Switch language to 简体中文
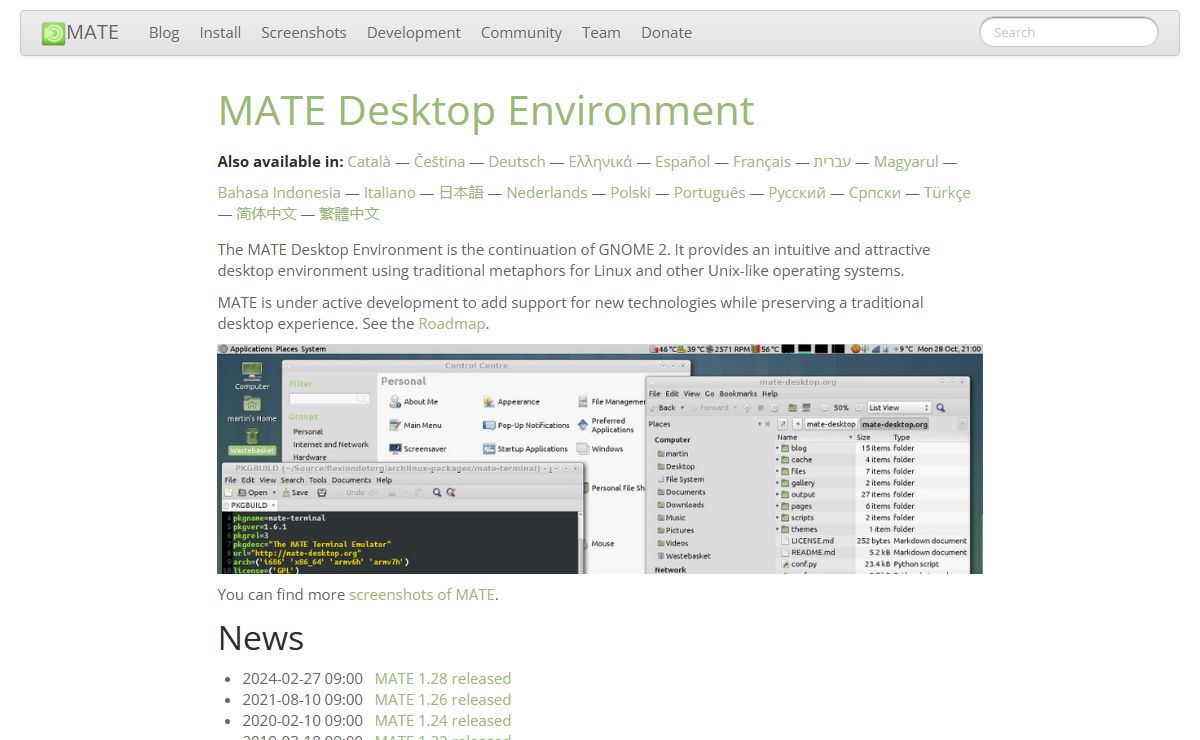This screenshot has width=1200, height=740. tap(266, 213)
